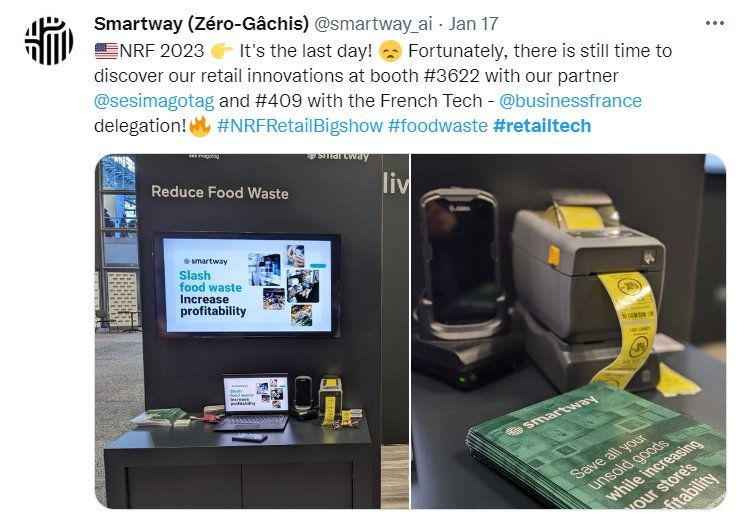Click the Smartway (Zéro-Gâchis) display name

(x=201, y=23)
